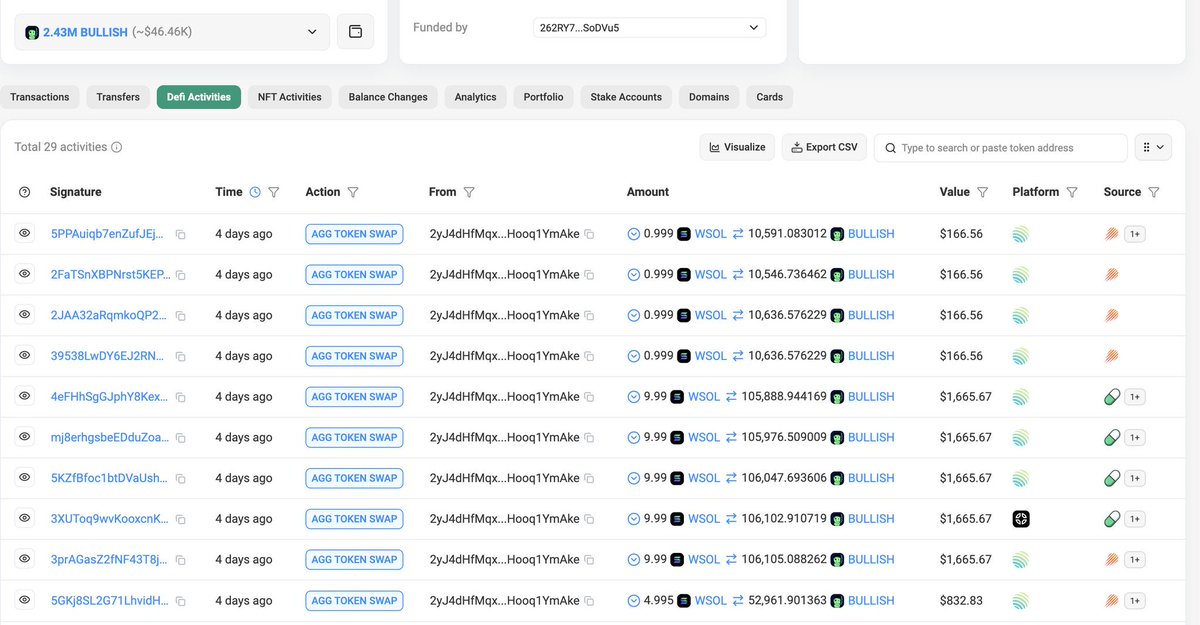This screenshot has width=1200, height=625.
Task: Copy signature 5PPAuiqb7enZufJEj
Action: click(180, 234)
